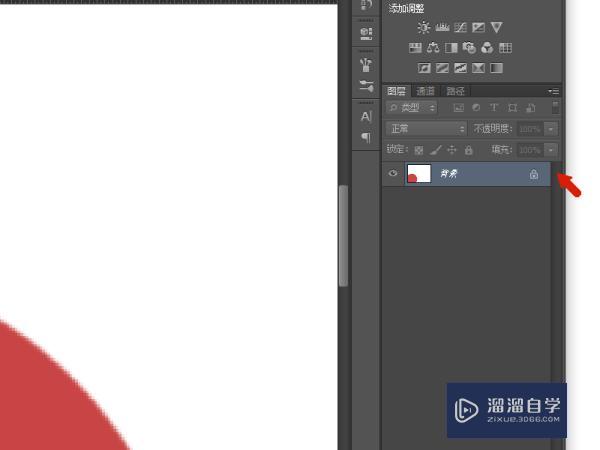
Task: Add a Color Balance adjustment (scales icon)
Action: 433,48
